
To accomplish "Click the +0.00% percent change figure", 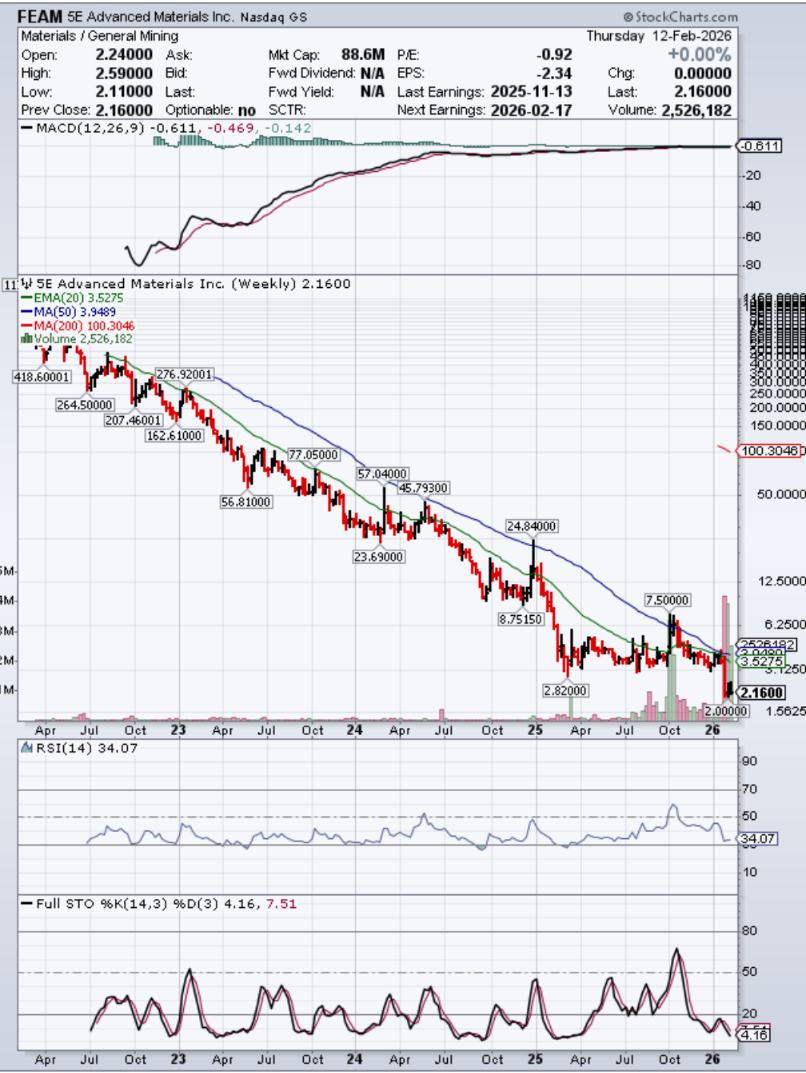I will (699, 55).
